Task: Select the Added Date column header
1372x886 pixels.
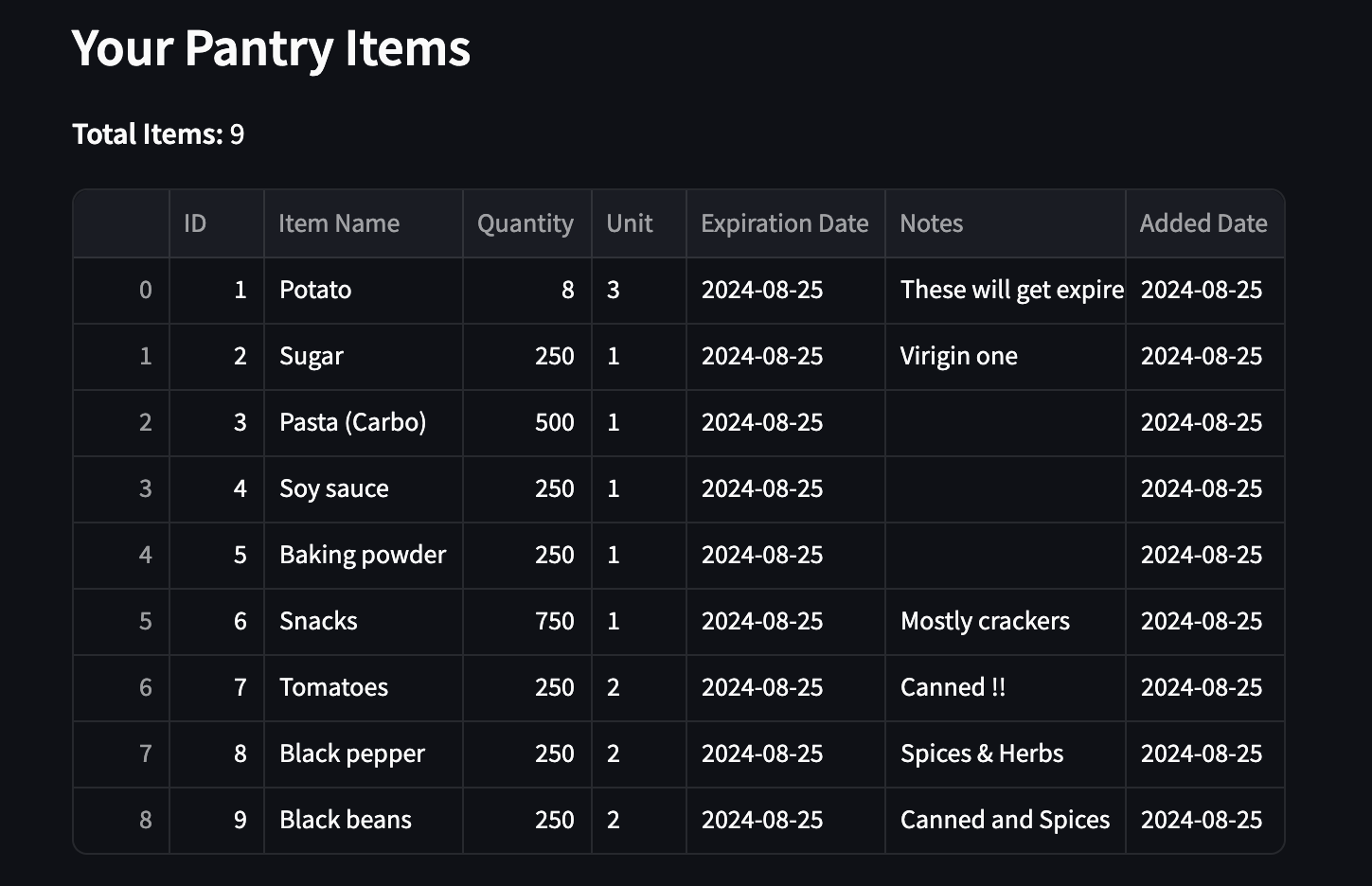Action: 1203,223
